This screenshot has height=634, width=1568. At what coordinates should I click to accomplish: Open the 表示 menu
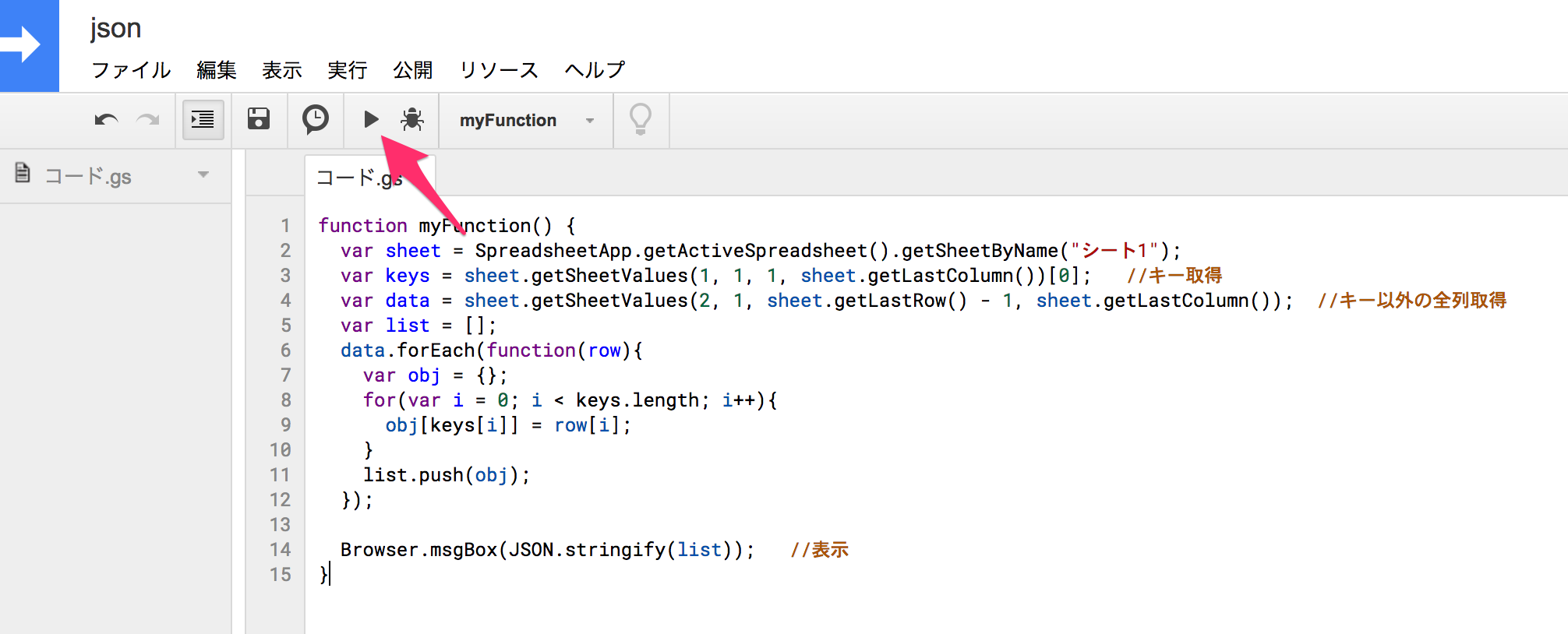point(282,70)
